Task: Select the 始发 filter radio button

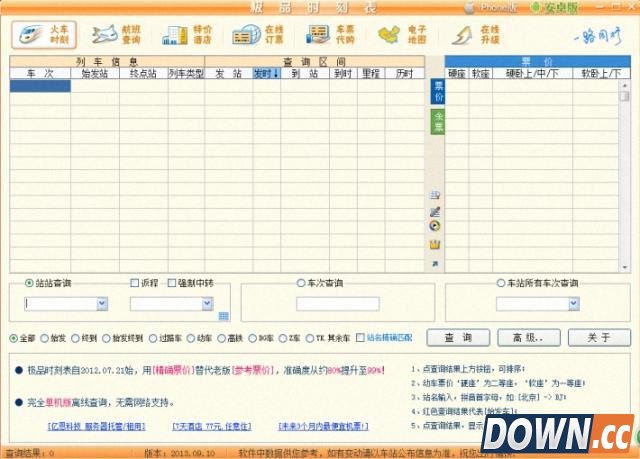Action: 44,338
